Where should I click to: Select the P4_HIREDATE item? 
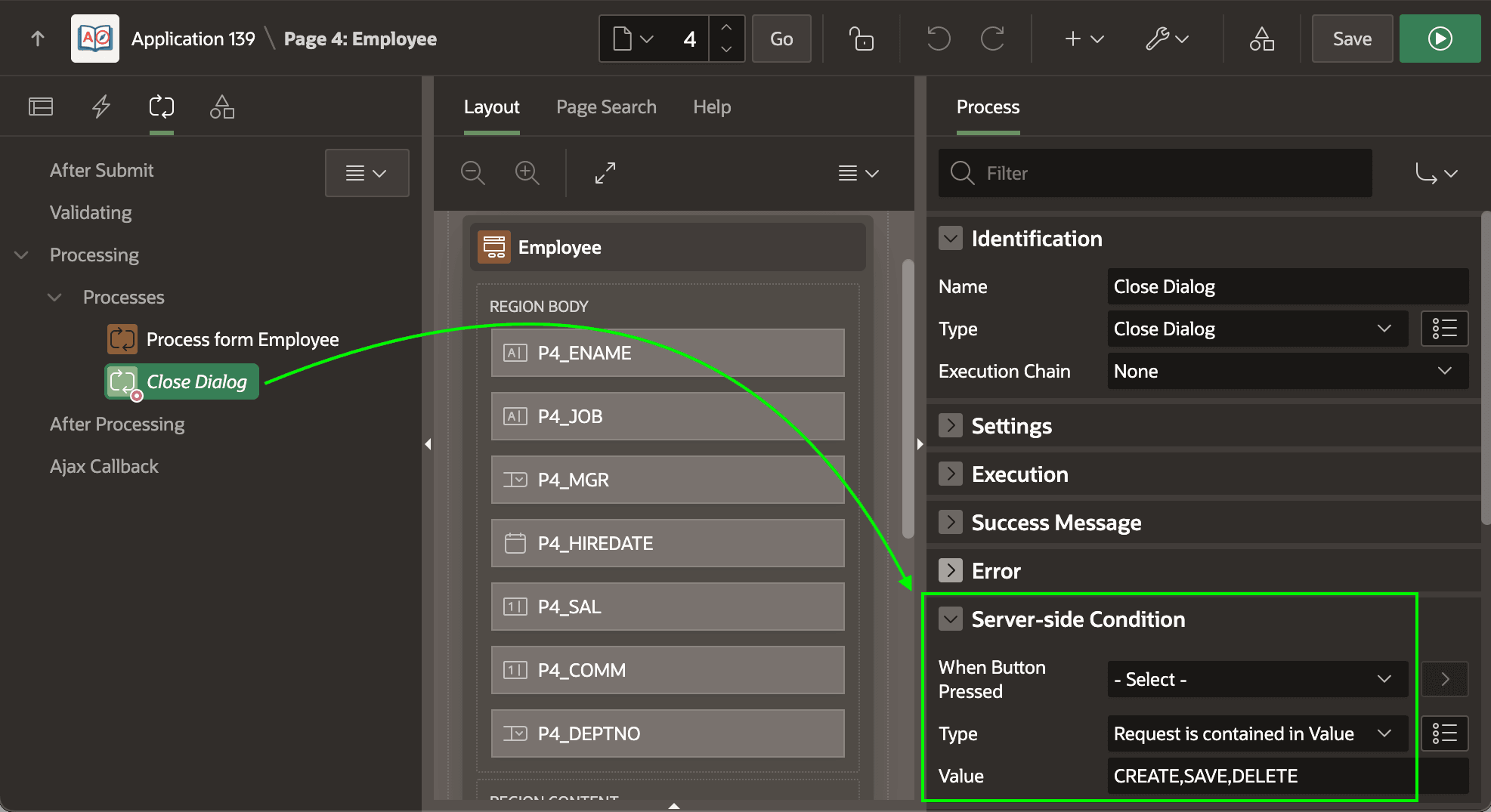(668, 543)
